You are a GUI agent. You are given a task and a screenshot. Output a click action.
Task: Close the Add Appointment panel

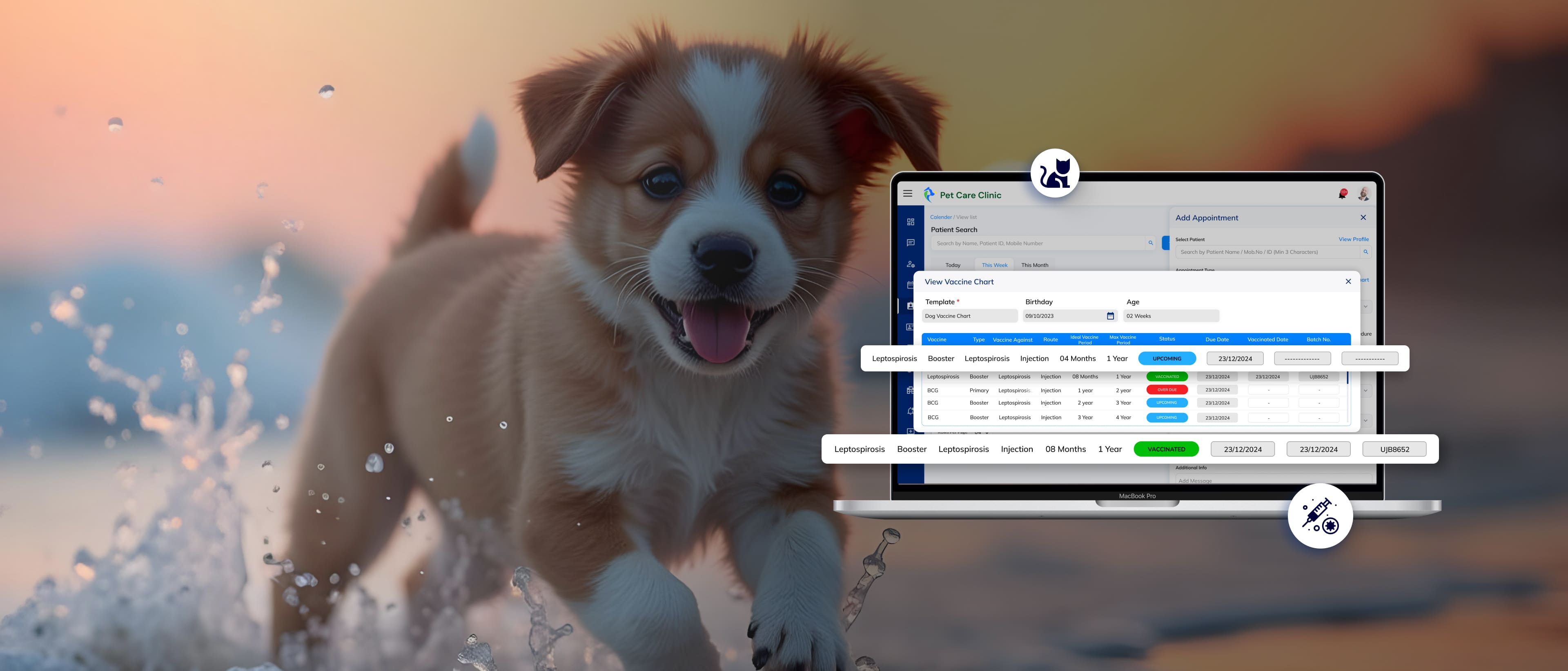point(1363,217)
